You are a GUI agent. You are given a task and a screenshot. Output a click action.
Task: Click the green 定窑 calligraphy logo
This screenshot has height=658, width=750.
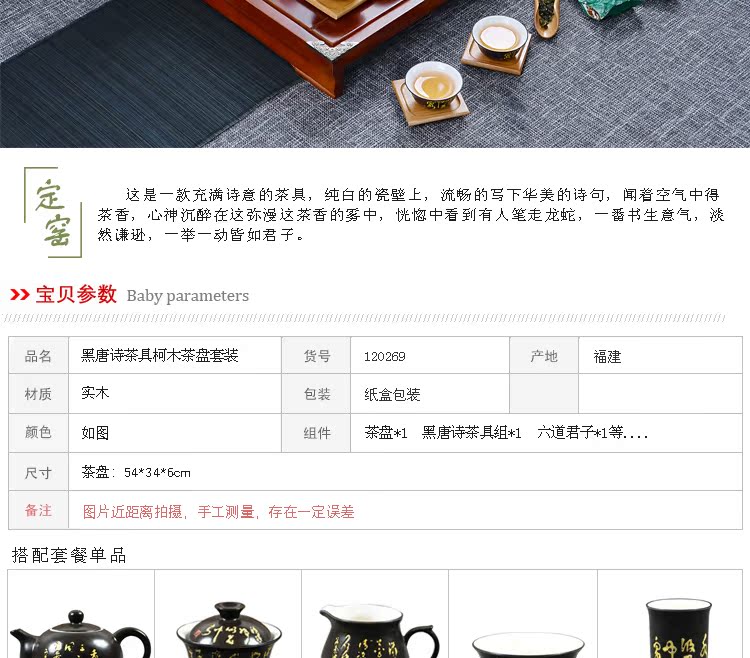point(53,212)
